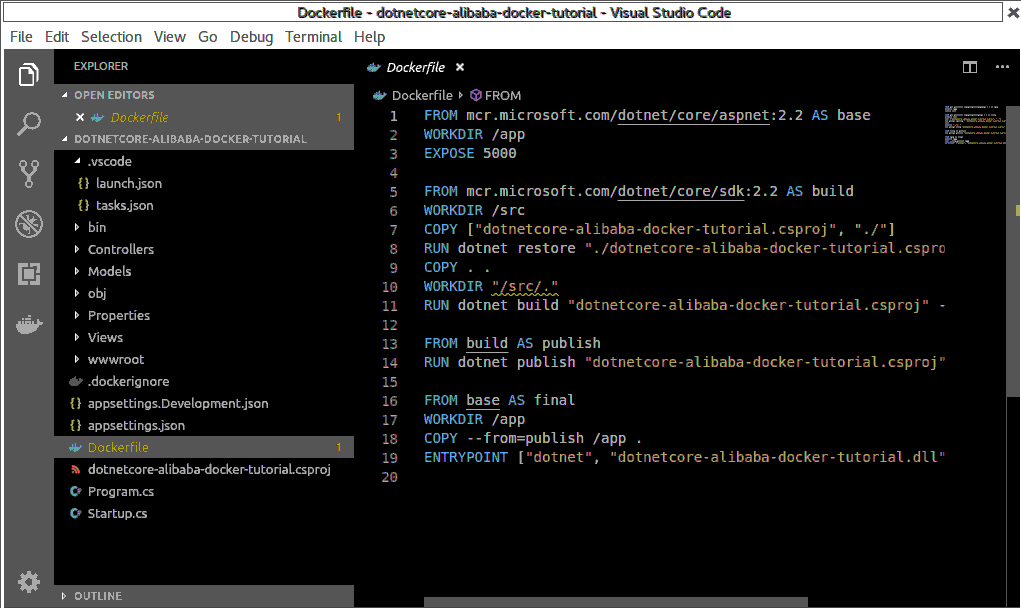Open the editor More Actions ellipsis
1021x608 pixels.
(1002, 67)
